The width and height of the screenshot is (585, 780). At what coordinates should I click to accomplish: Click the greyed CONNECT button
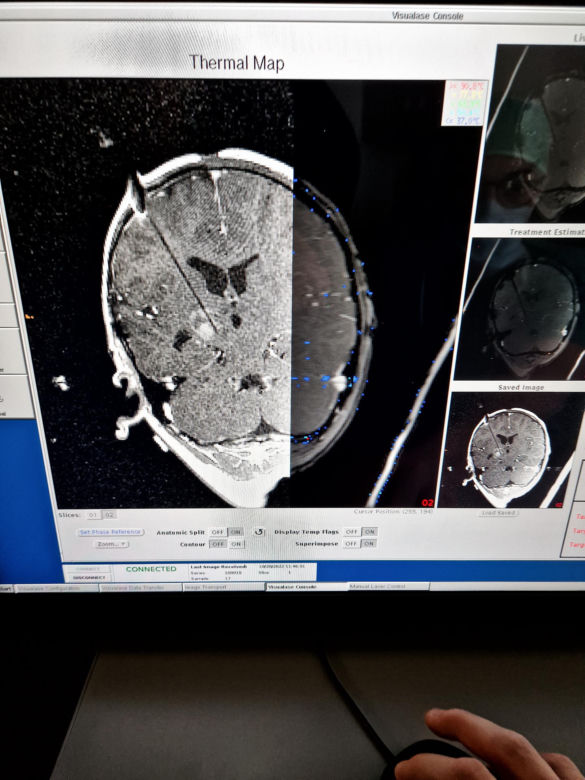pyautogui.click(x=89, y=569)
